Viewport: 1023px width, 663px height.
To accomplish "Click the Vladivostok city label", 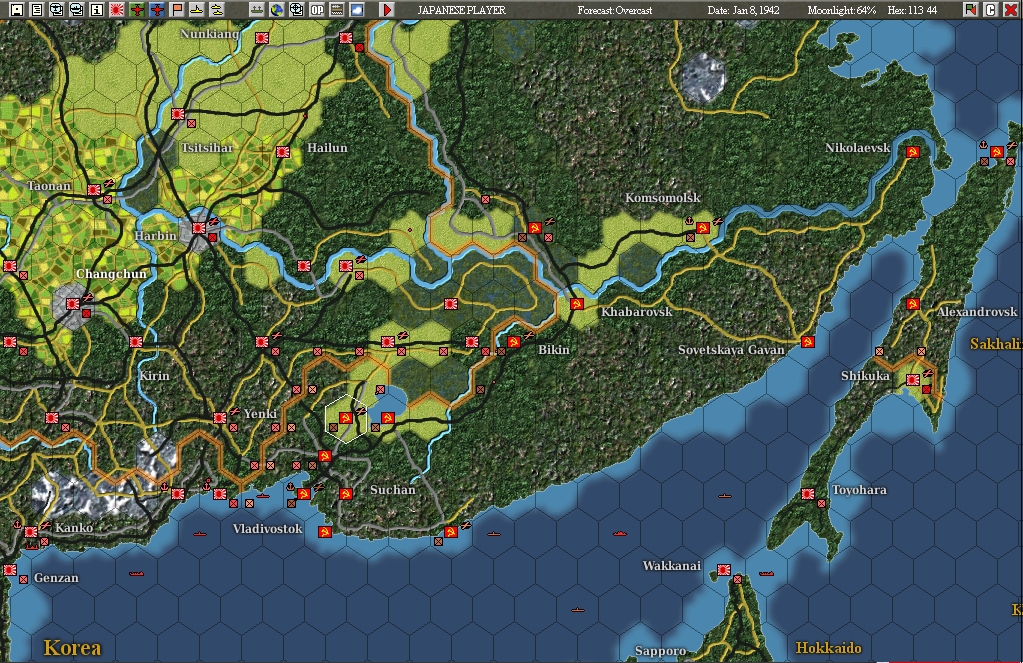I will pyautogui.click(x=267, y=529).
